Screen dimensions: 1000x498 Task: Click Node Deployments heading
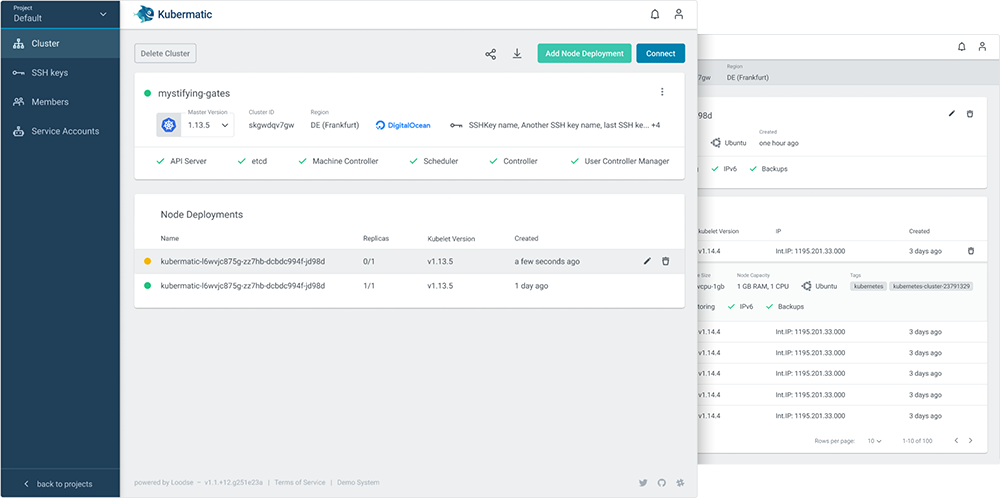pos(202,215)
